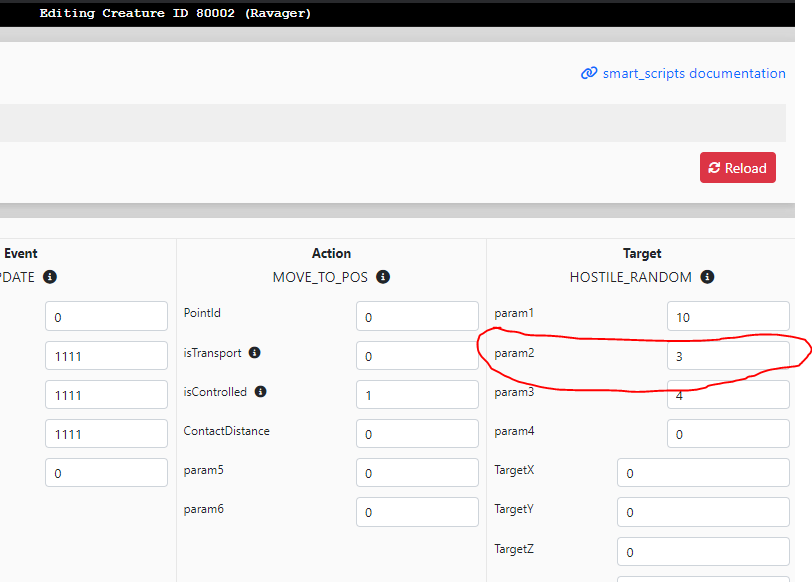Click the fourth Event field showing 1111
812x582 pixels.
click(106, 433)
